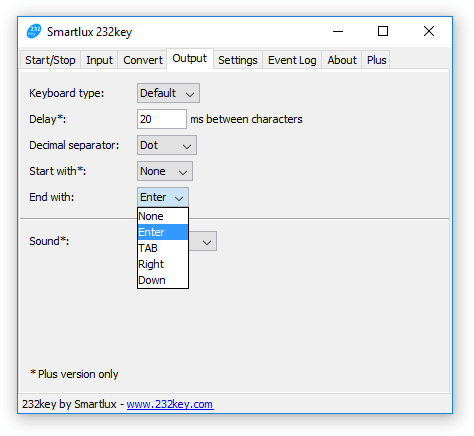
Task: Pick Enter option in the open list
Action: pyautogui.click(x=163, y=232)
